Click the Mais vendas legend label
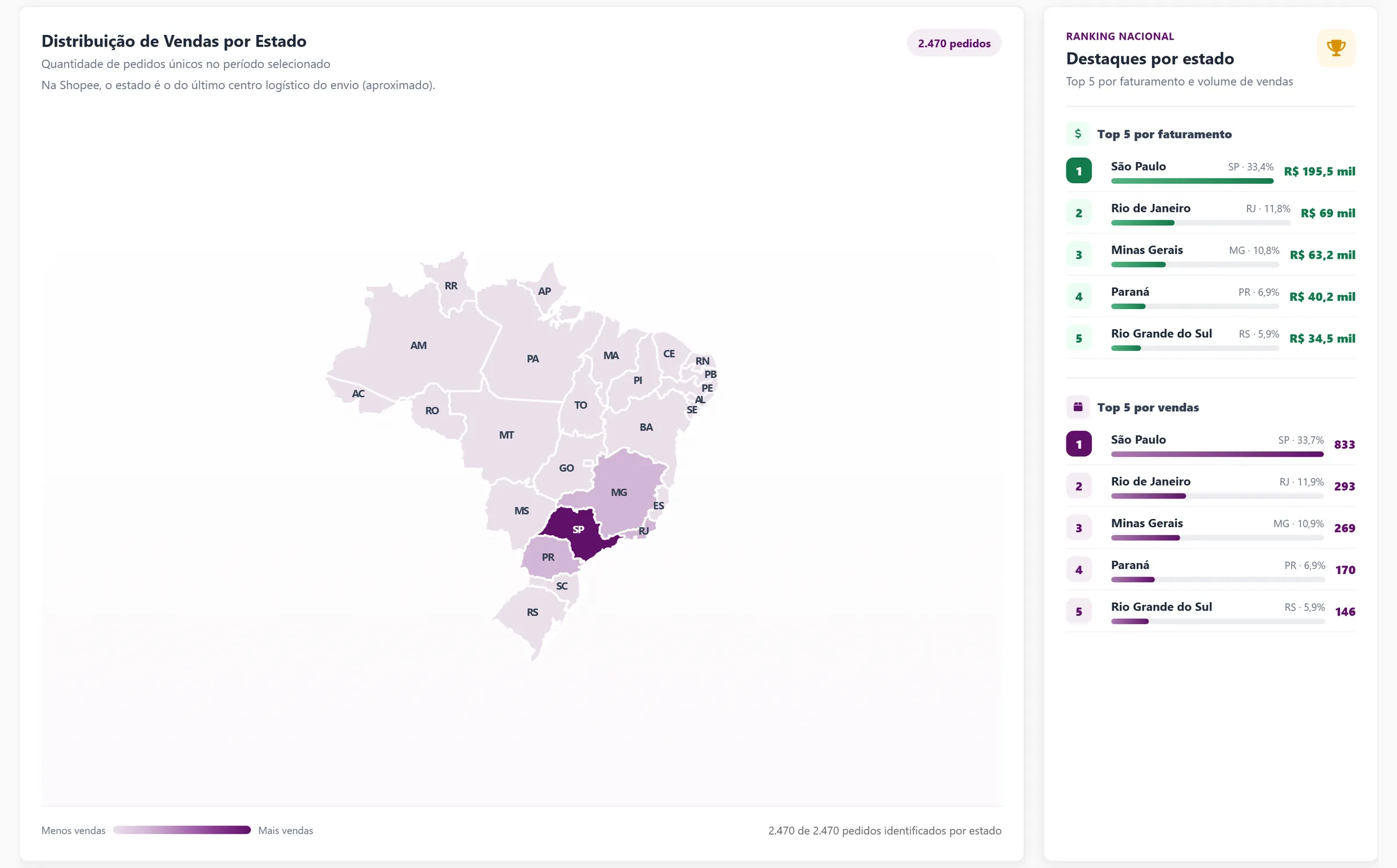Image resolution: width=1397 pixels, height=868 pixels. pyautogui.click(x=286, y=830)
